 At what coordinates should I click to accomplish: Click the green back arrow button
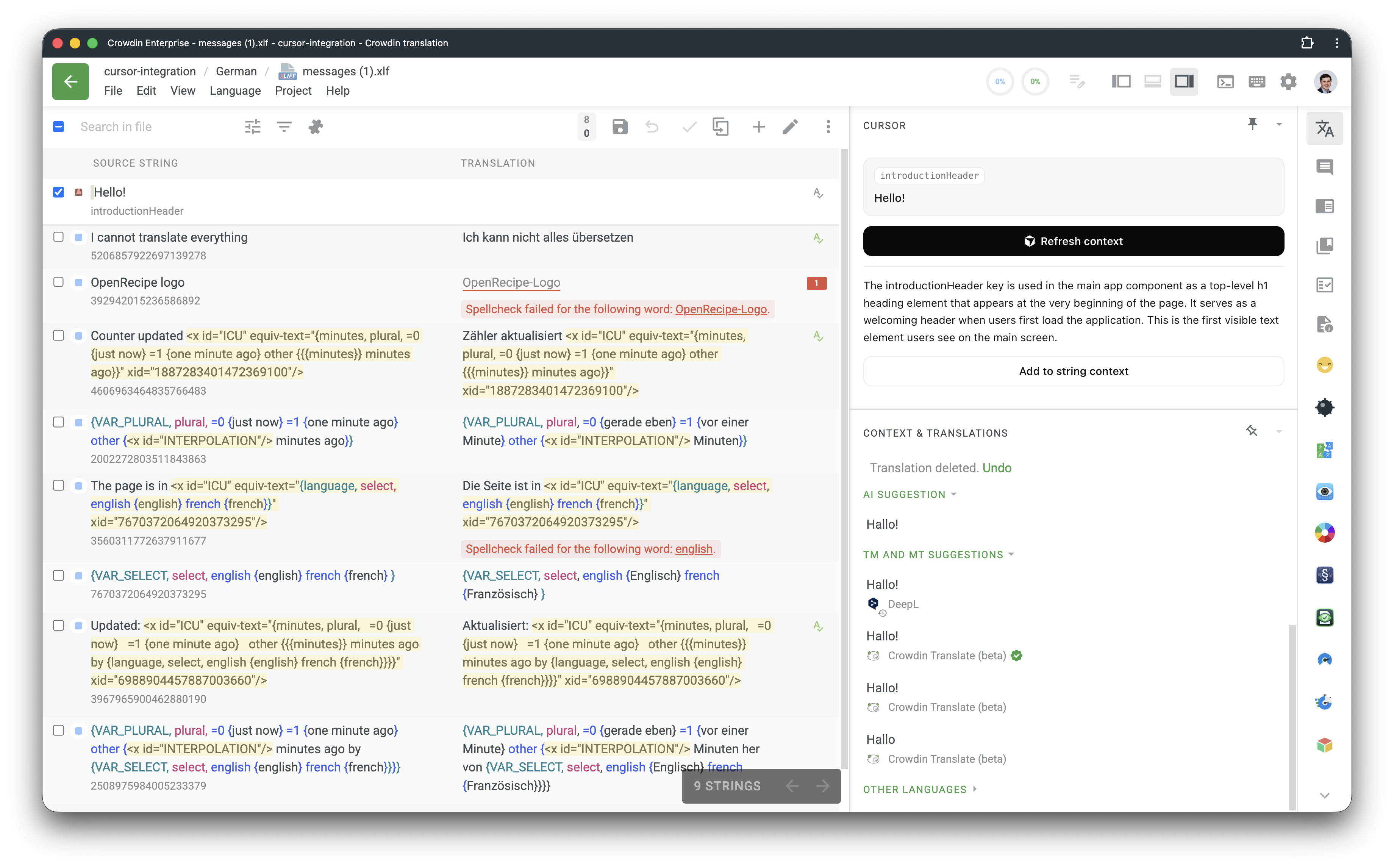[70, 81]
